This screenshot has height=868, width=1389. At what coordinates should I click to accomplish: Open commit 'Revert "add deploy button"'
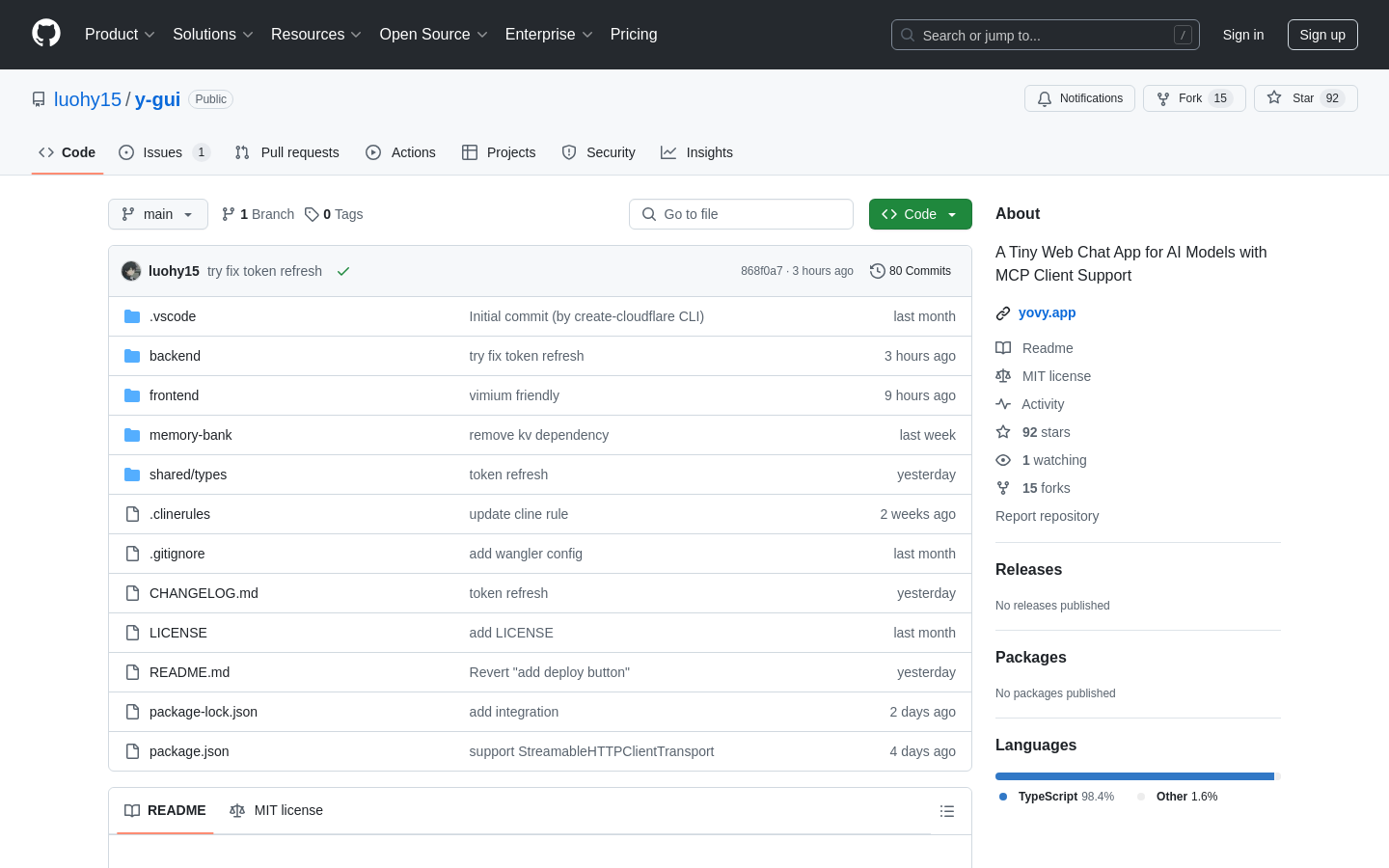(549, 672)
